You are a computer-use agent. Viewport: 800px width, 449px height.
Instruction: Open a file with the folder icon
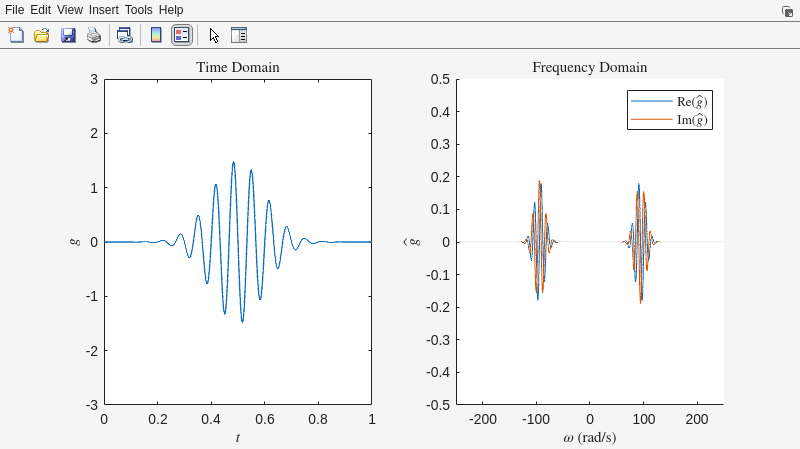tap(42, 35)
